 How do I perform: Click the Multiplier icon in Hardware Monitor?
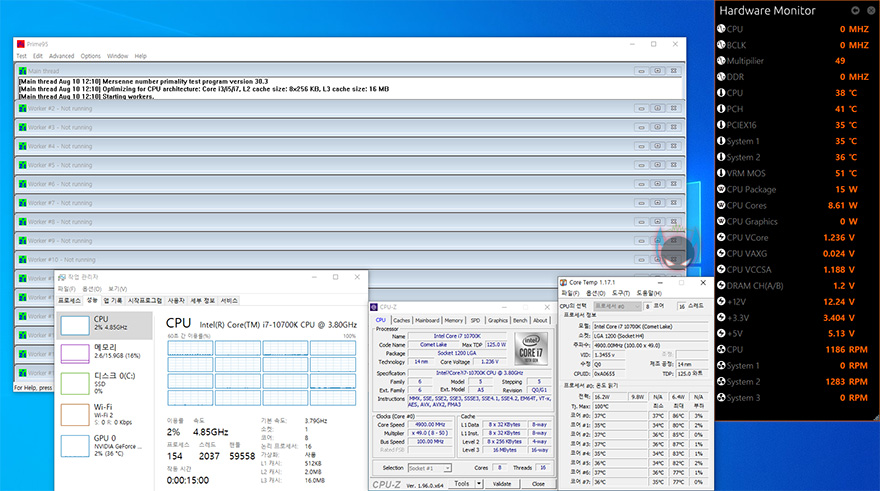(721, 61)
